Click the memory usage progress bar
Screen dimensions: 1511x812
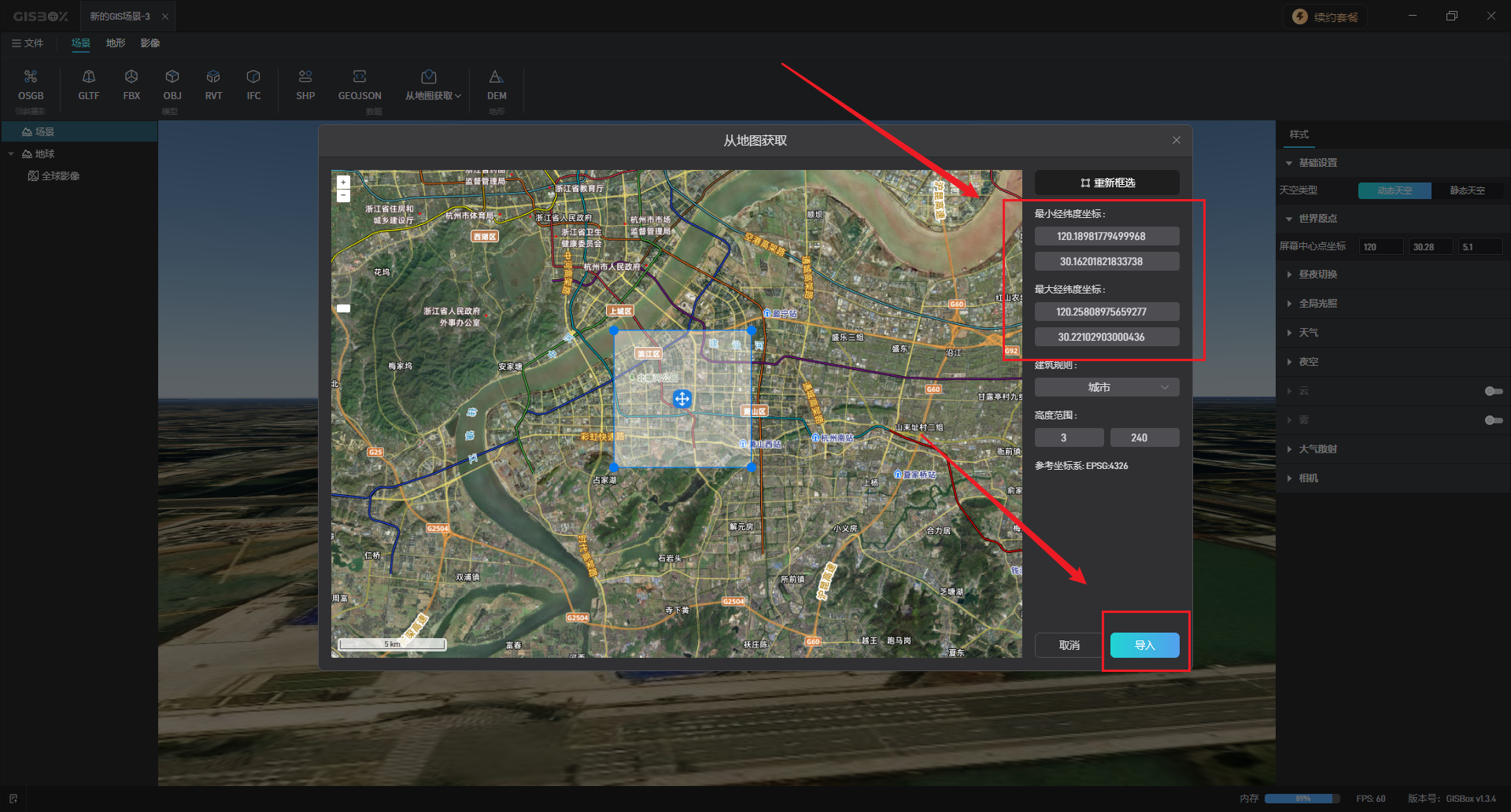pos(1302,799)
